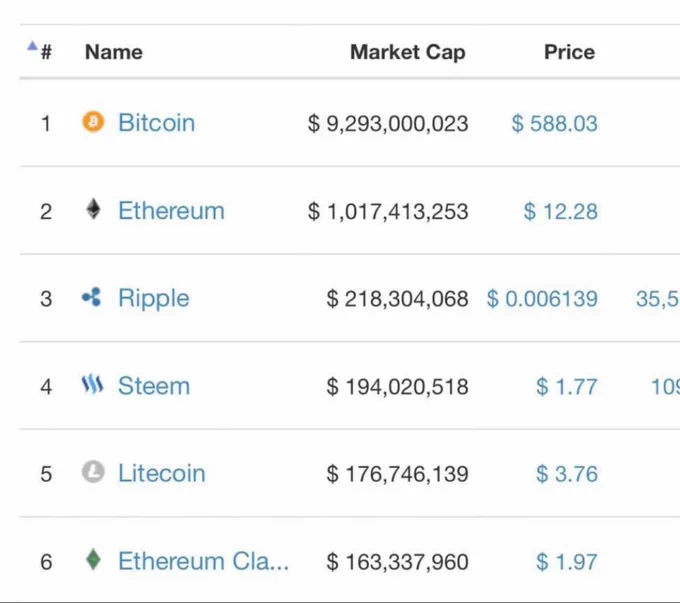Open the Ethereum Cla... coin link
680x603 pixels.
(203, 561)
